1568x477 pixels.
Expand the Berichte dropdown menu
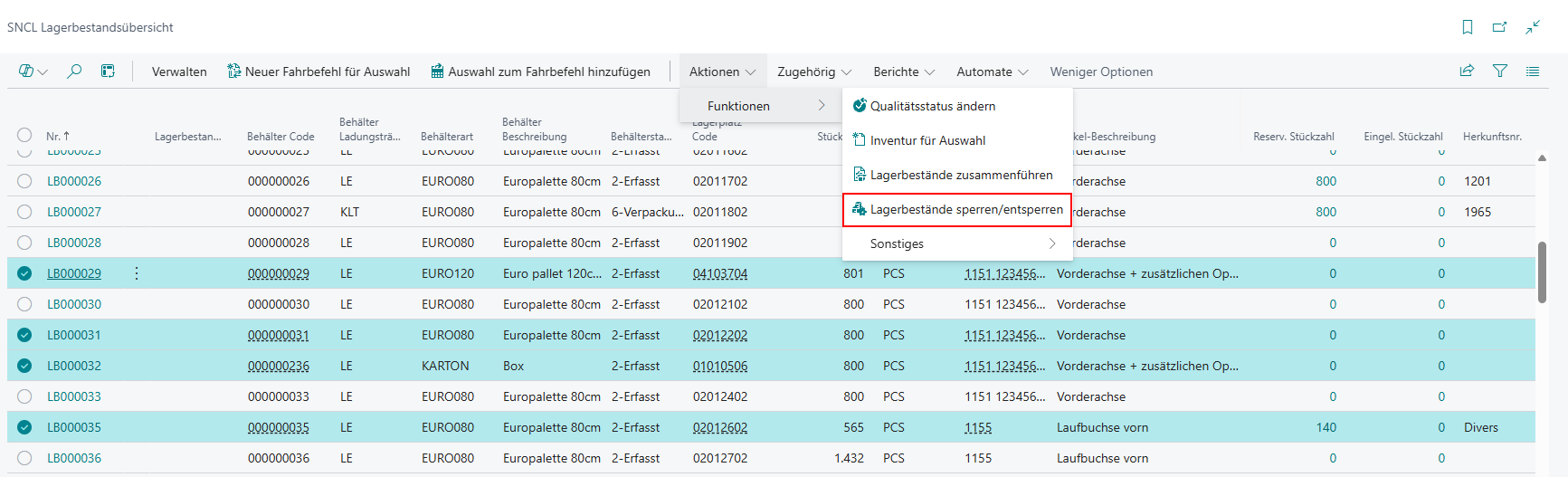(x=904, y=72)
